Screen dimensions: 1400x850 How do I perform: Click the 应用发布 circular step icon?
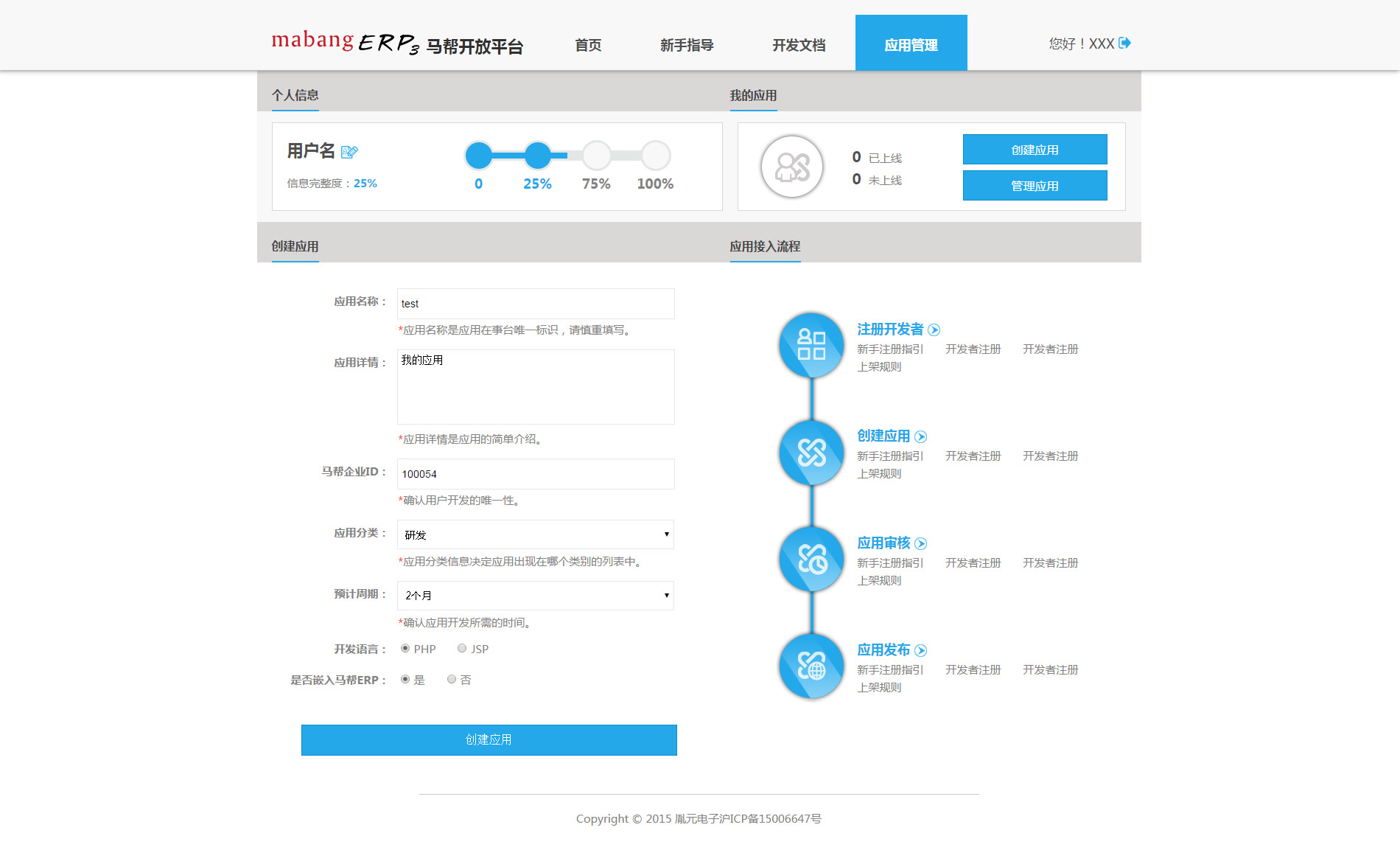(x=811, y=666)
